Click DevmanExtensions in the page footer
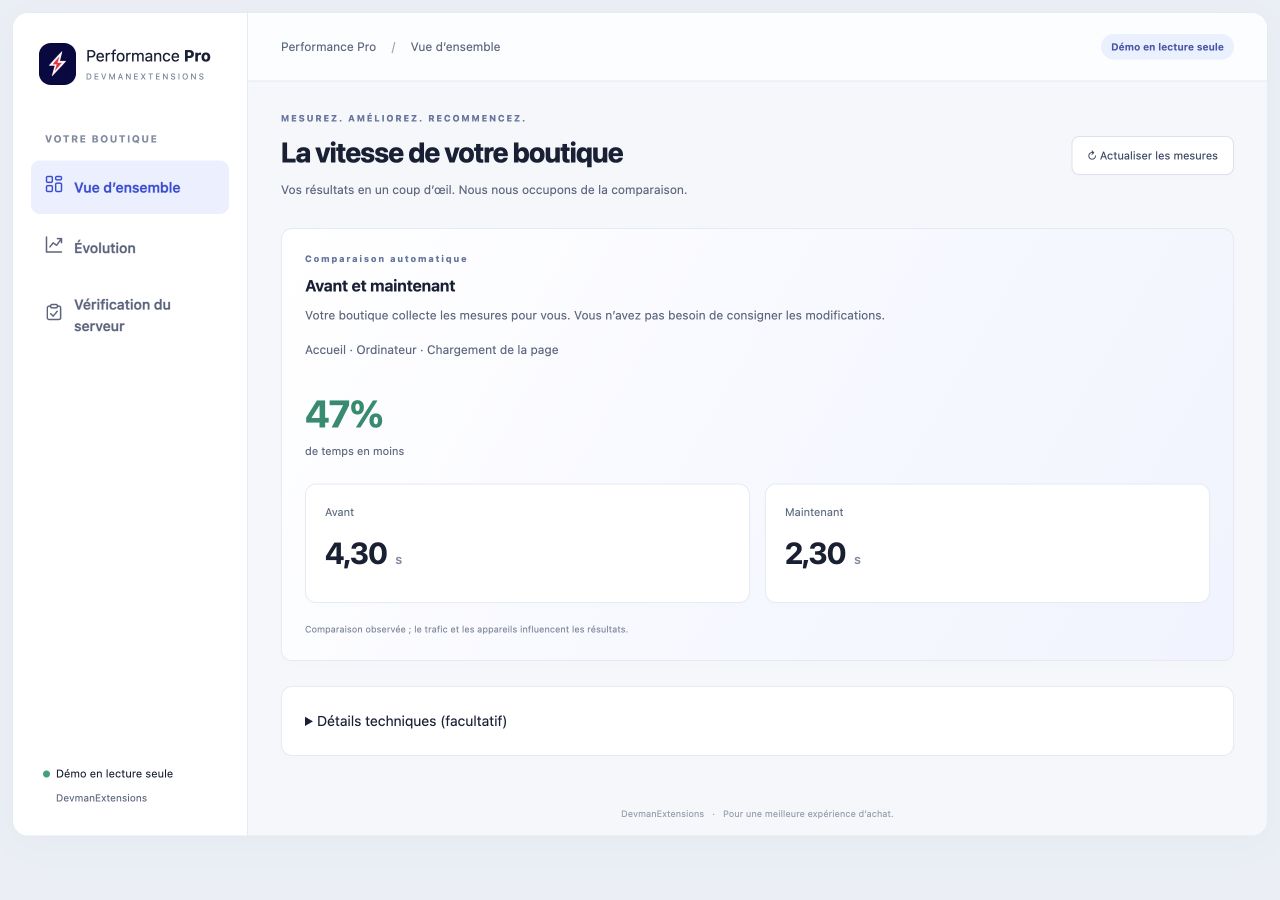This screenshot has height=900, width=1280. 662,814
